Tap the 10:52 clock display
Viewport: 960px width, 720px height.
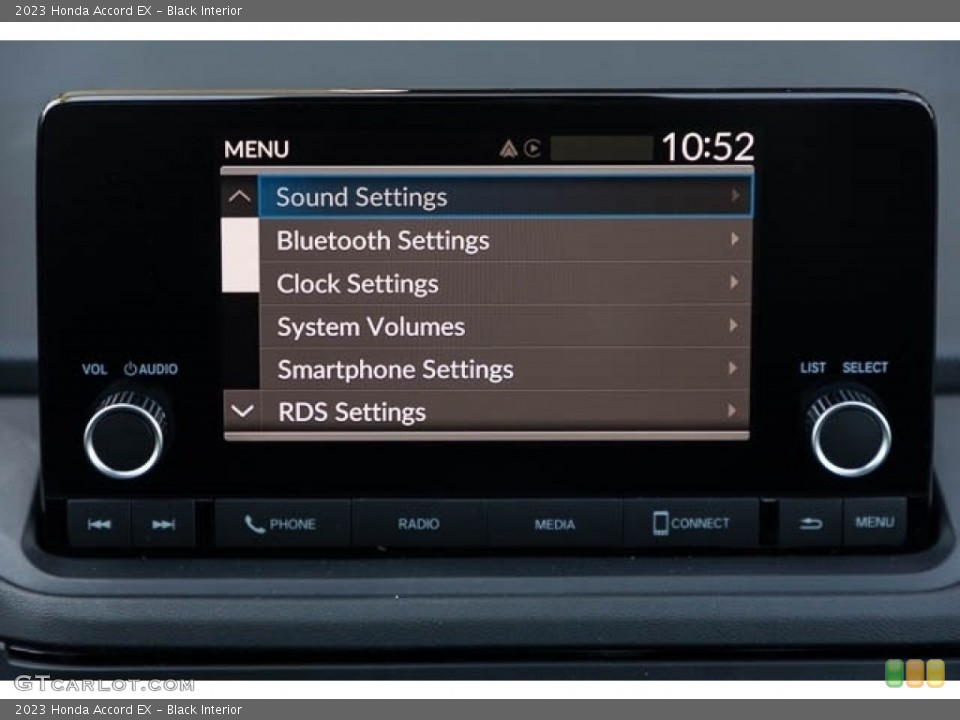(x=708, y=147)
